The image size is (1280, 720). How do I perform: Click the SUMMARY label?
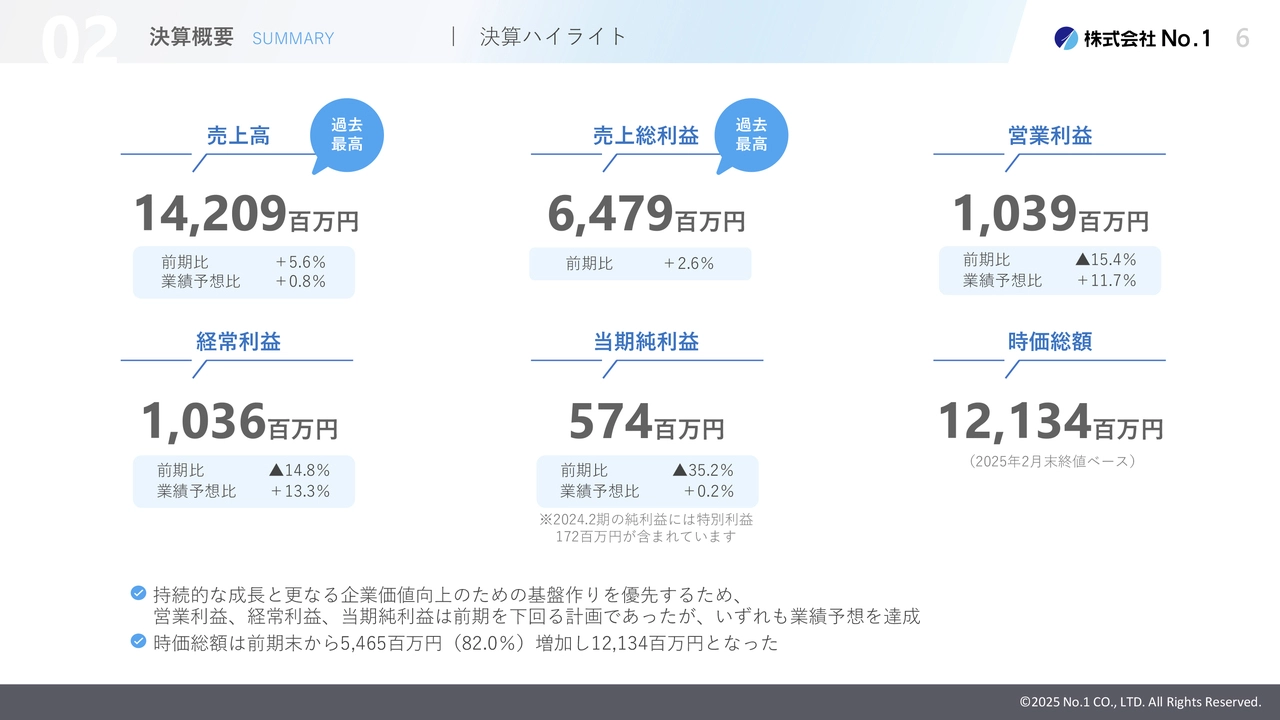[x=293, y=38]
